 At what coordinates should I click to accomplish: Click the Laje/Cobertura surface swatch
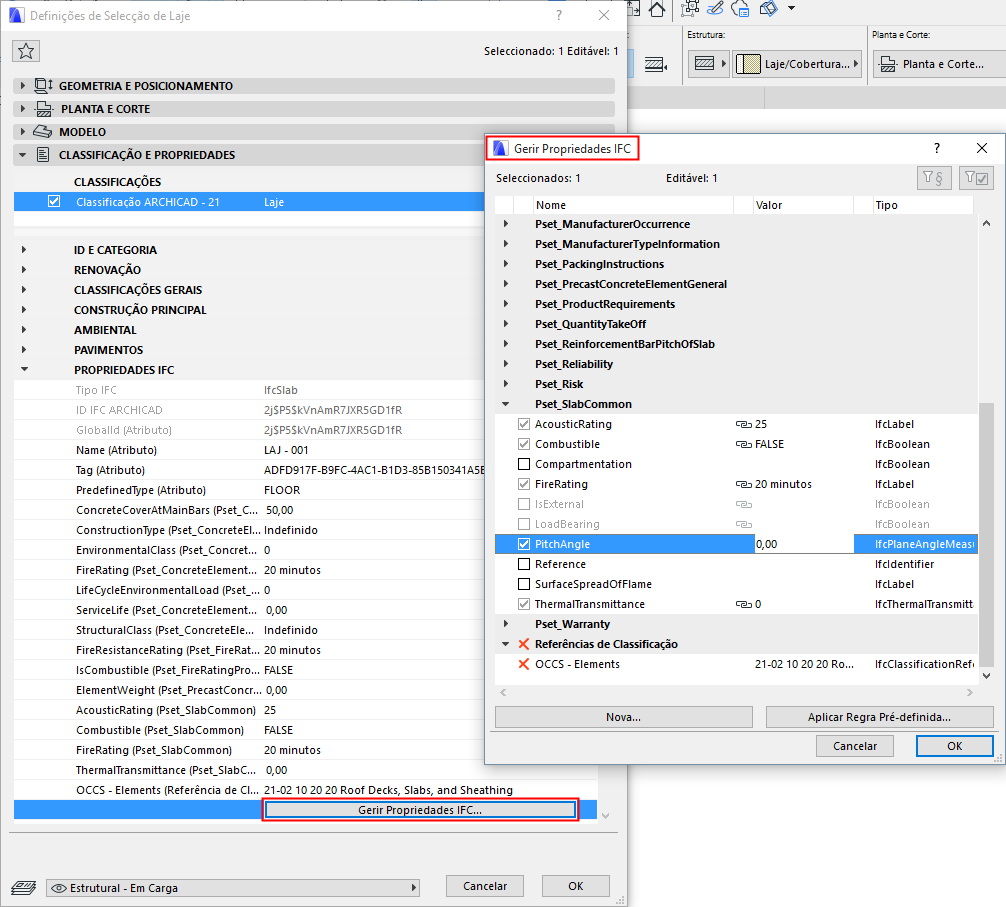tap(747, 63)
